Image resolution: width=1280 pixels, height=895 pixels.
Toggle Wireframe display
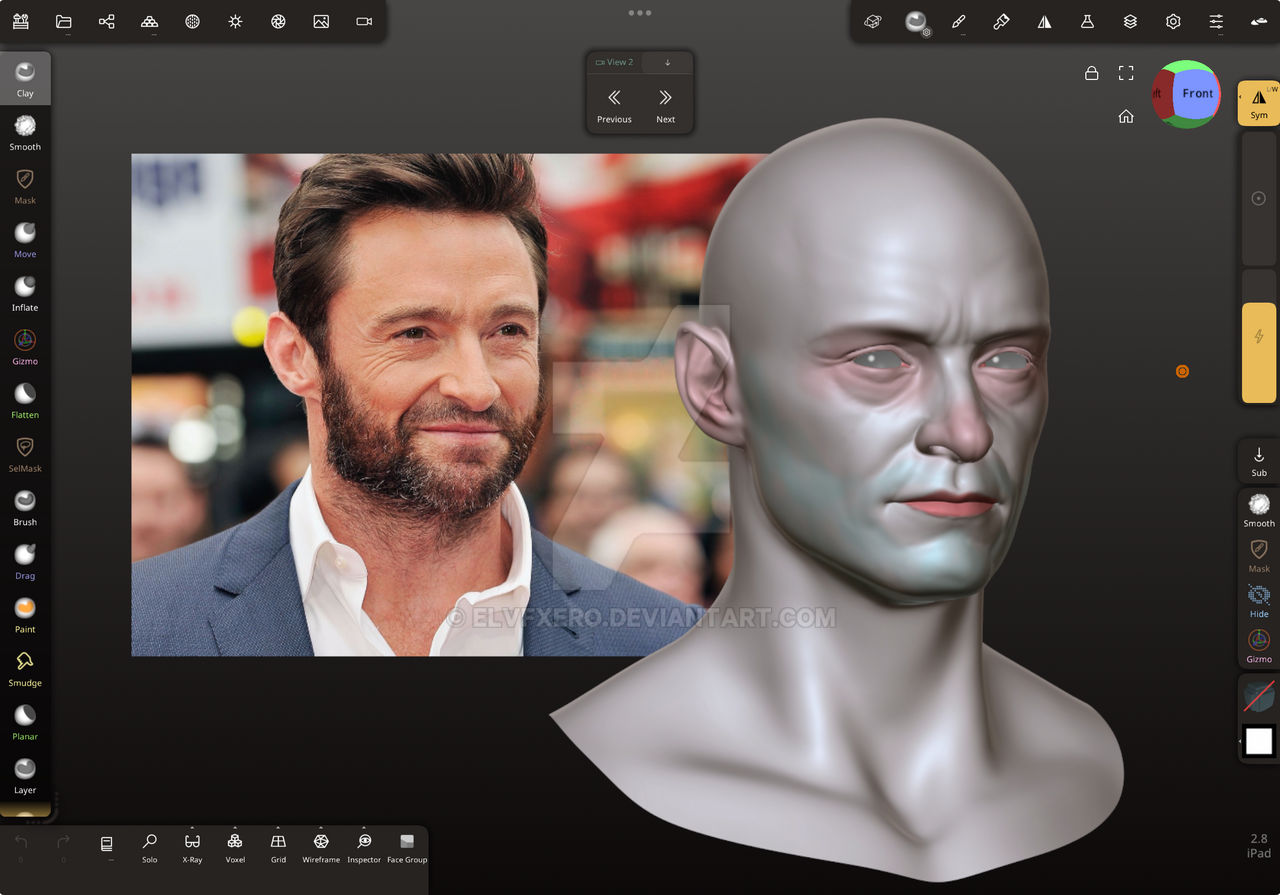pyautogui.click(x=321, y=848)
